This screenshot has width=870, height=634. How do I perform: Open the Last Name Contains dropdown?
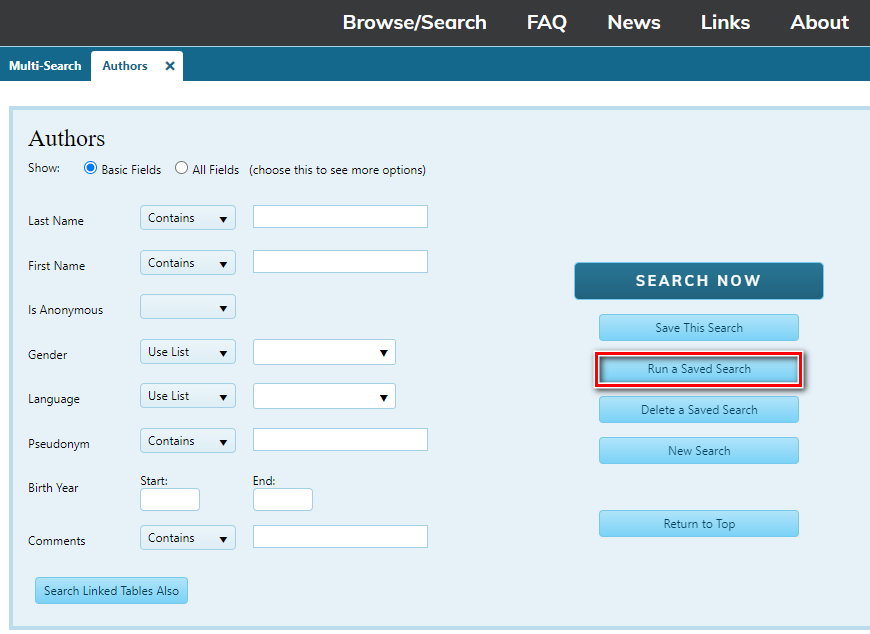(x=188, y=218)
